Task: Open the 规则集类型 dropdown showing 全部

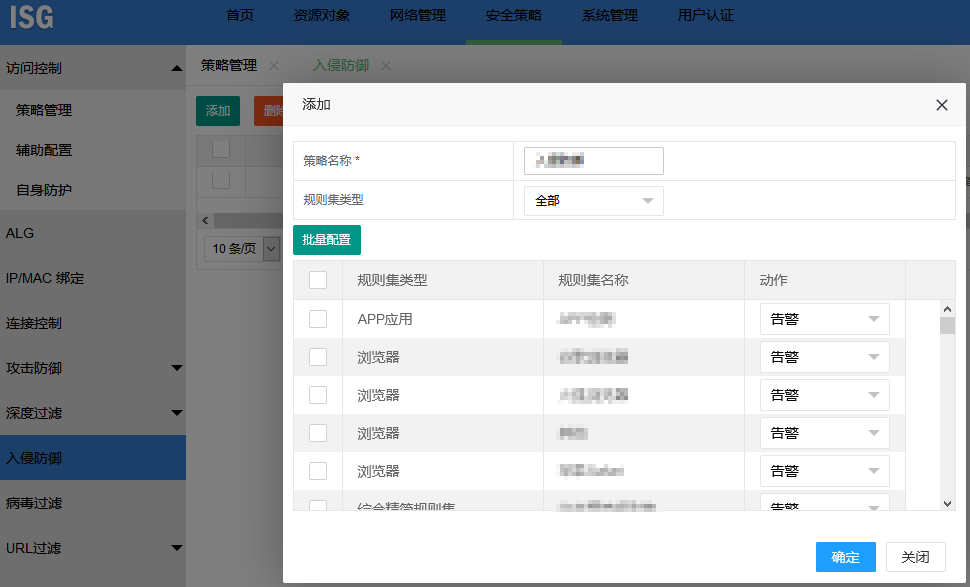Action: (593, 200)
